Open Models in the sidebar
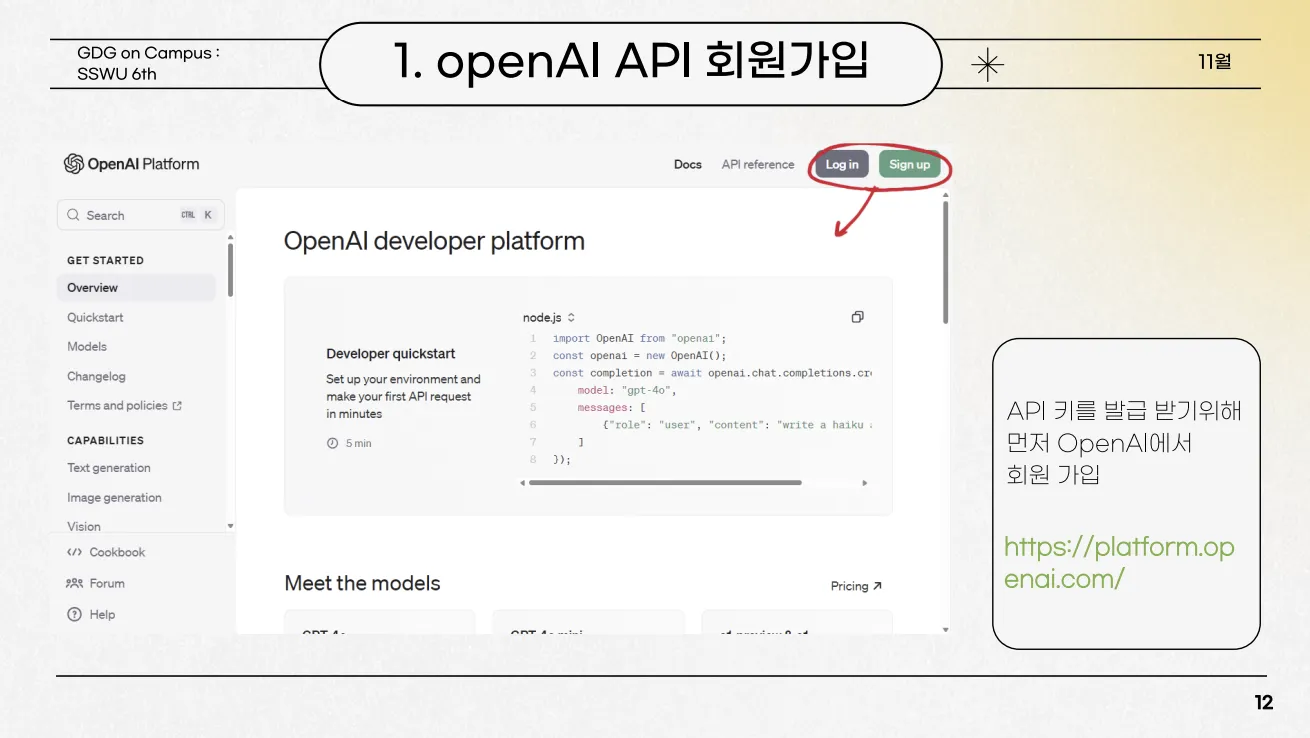The width and height of the screenshot is (1310, 738). click(87, 346)
